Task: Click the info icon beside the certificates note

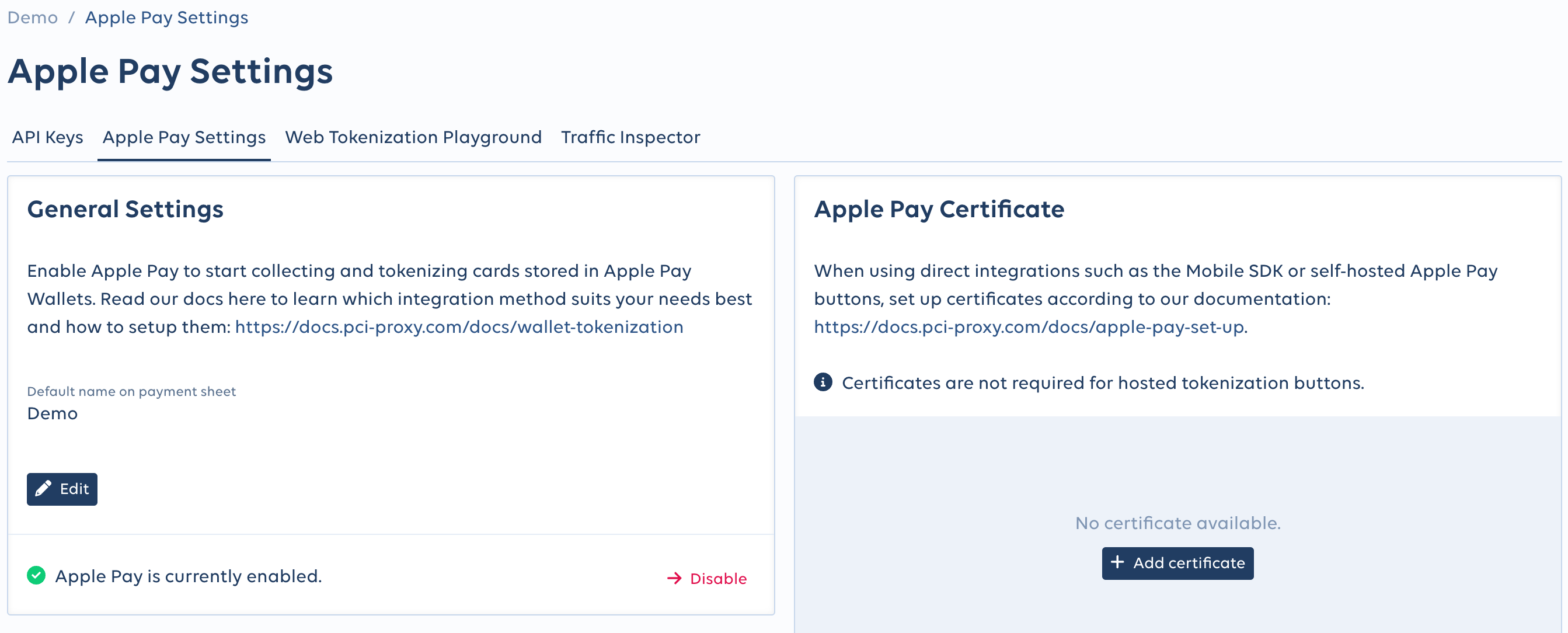Action: (823, 382)
